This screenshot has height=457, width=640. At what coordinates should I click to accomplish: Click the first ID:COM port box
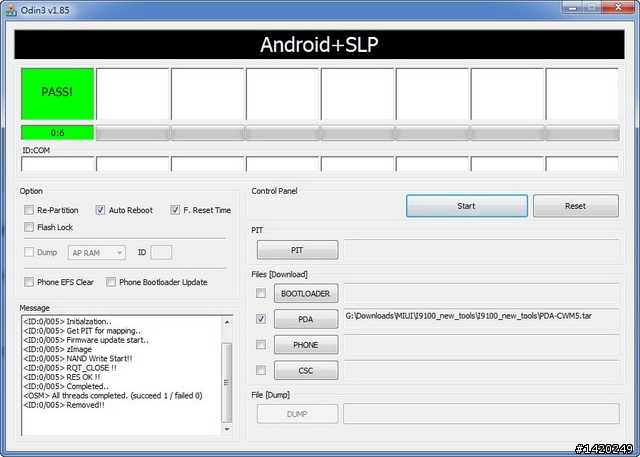(58, 164)
